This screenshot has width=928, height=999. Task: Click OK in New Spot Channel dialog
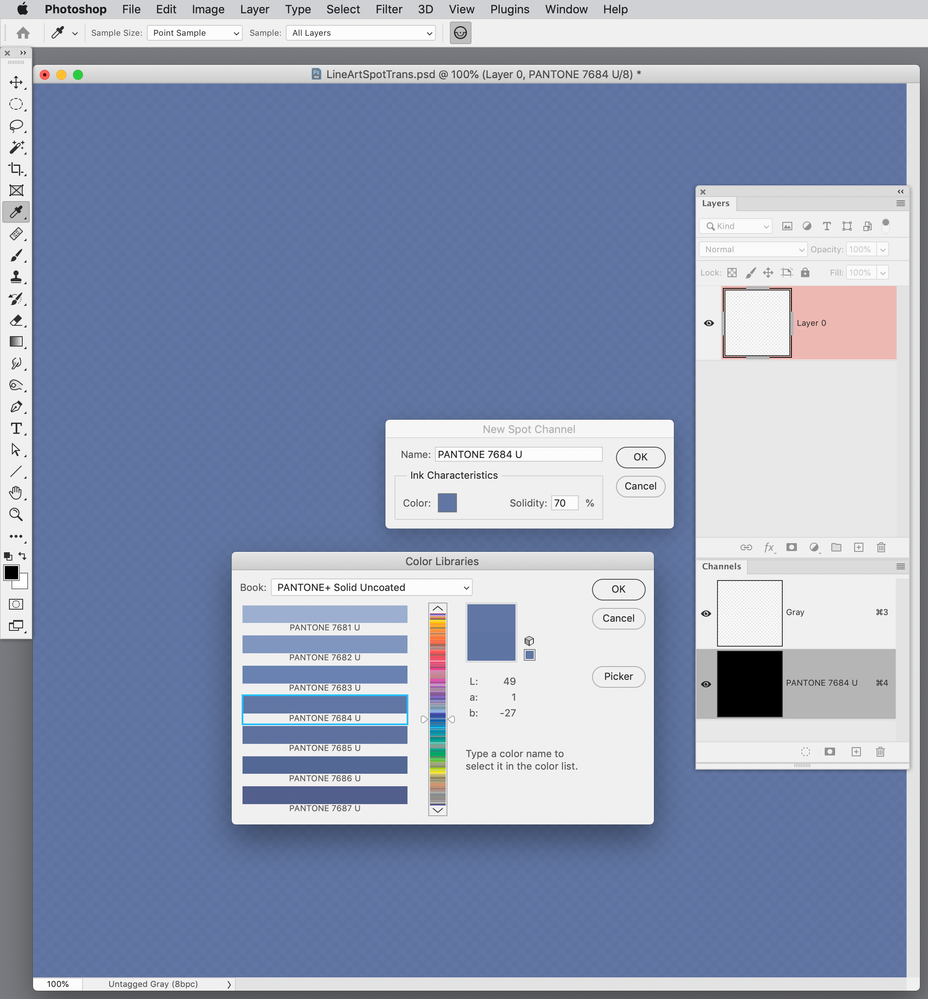tap(640, 457)
